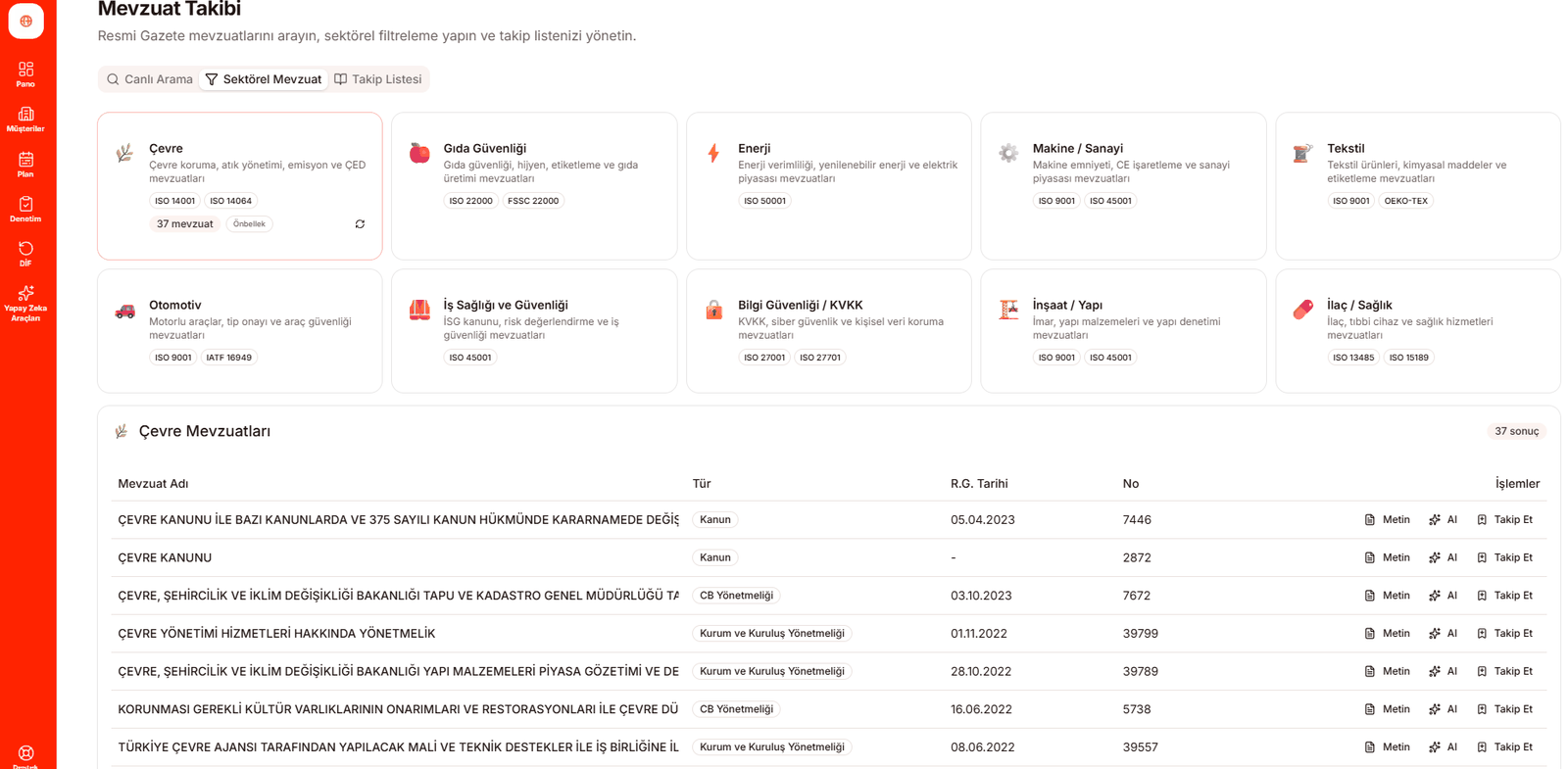1568x769 pixels.
Task: Click the lightning icon of Enerji
Action: (713, 152)
